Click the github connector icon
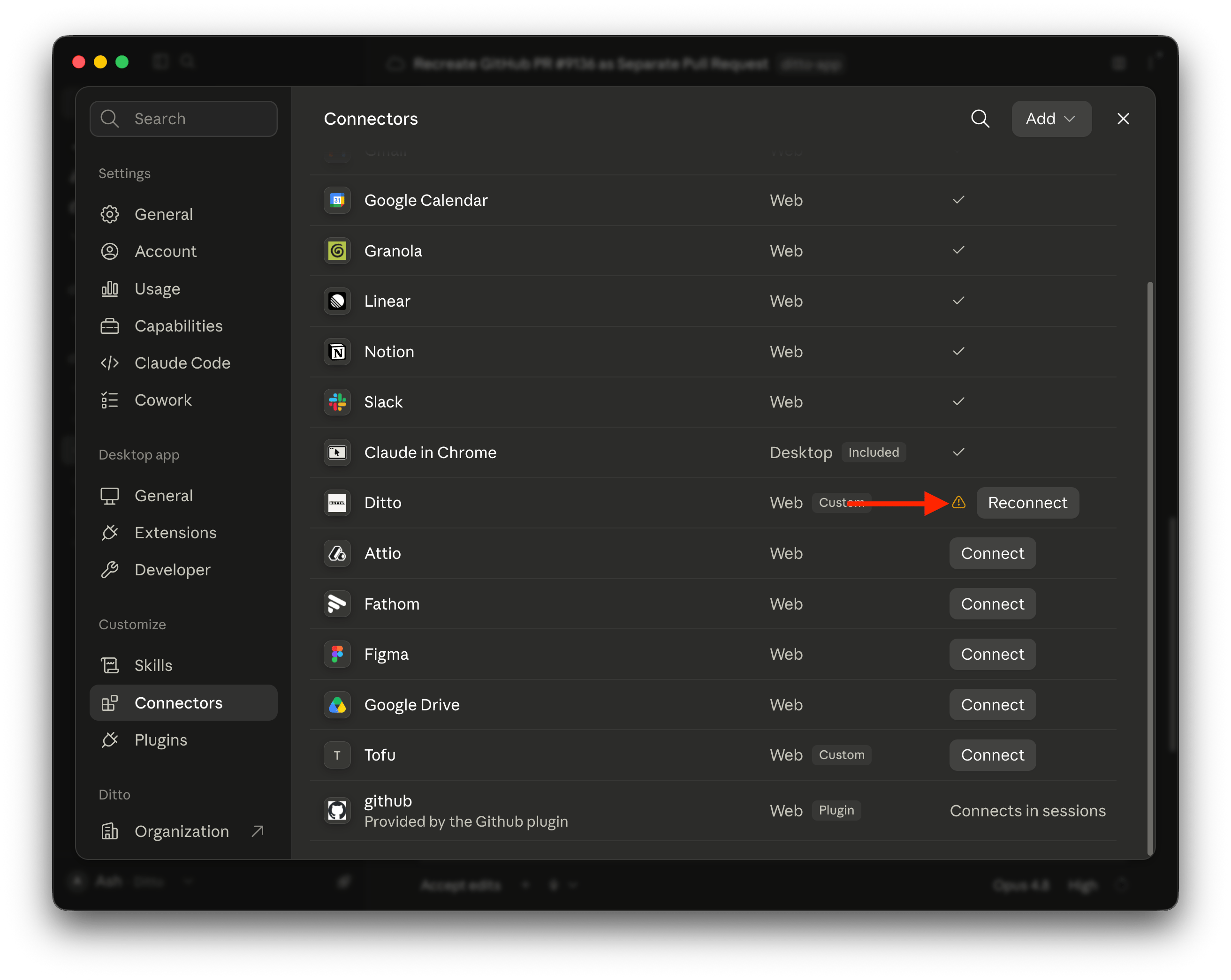Viewport: 1231px width, 980px height. coord(337,810)
